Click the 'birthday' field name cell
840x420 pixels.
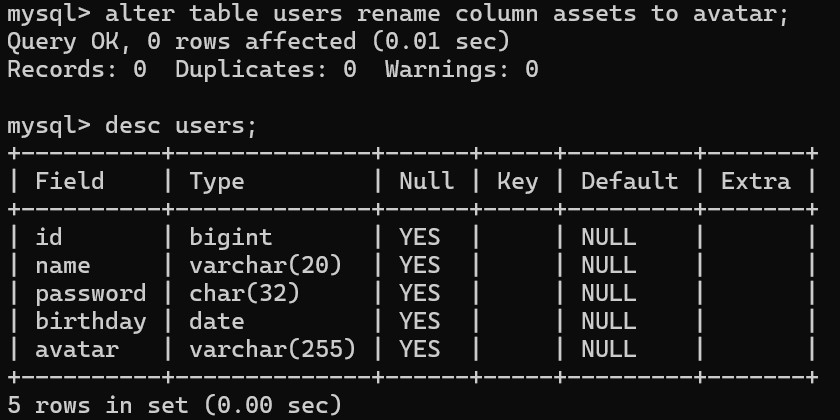pos(90,321)
